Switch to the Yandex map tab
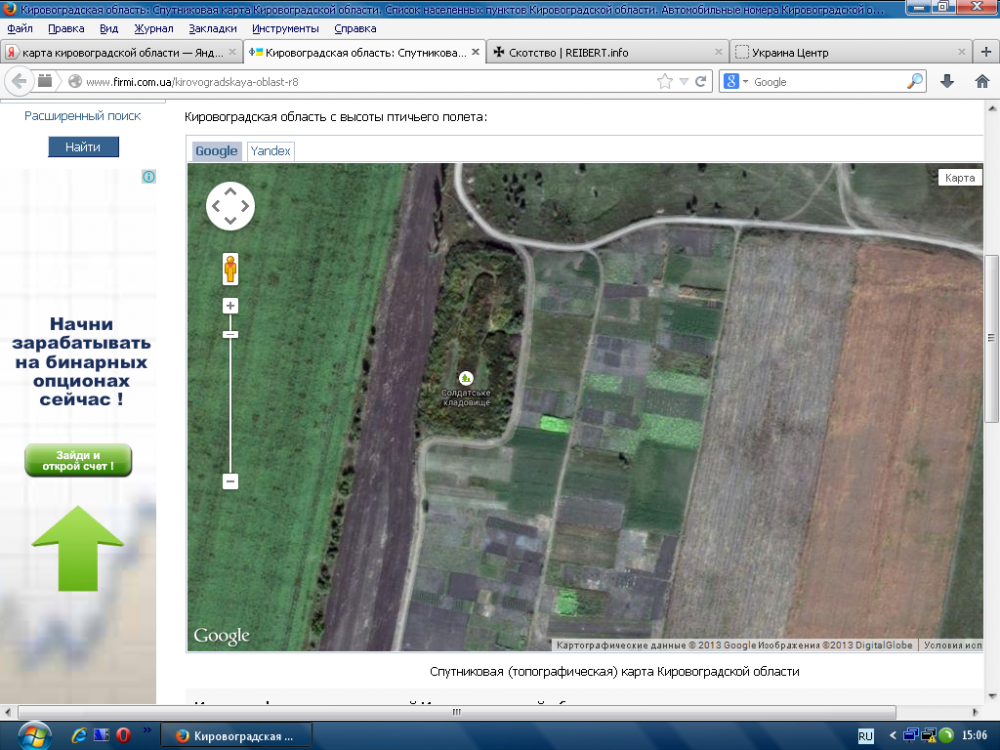Viewport: 1000px width, 750px height. tap(270, 151)
